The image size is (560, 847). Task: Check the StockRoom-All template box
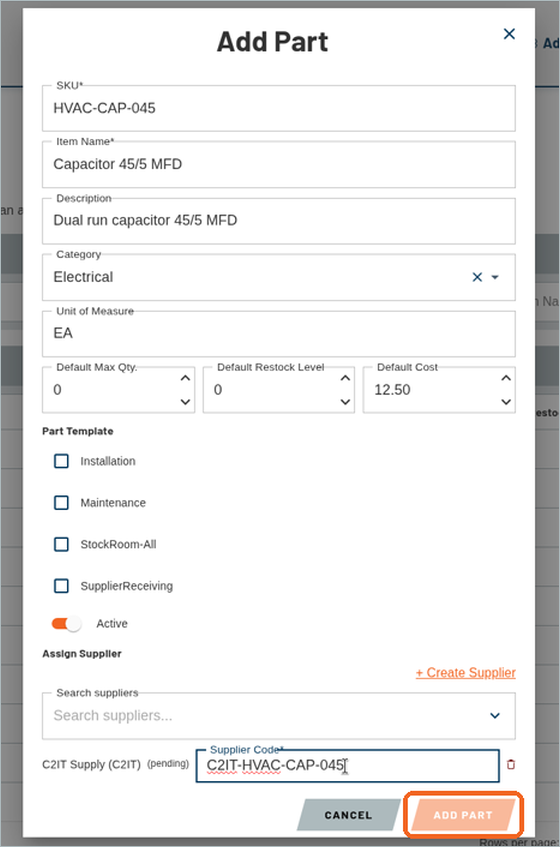(x=62, y=544)
